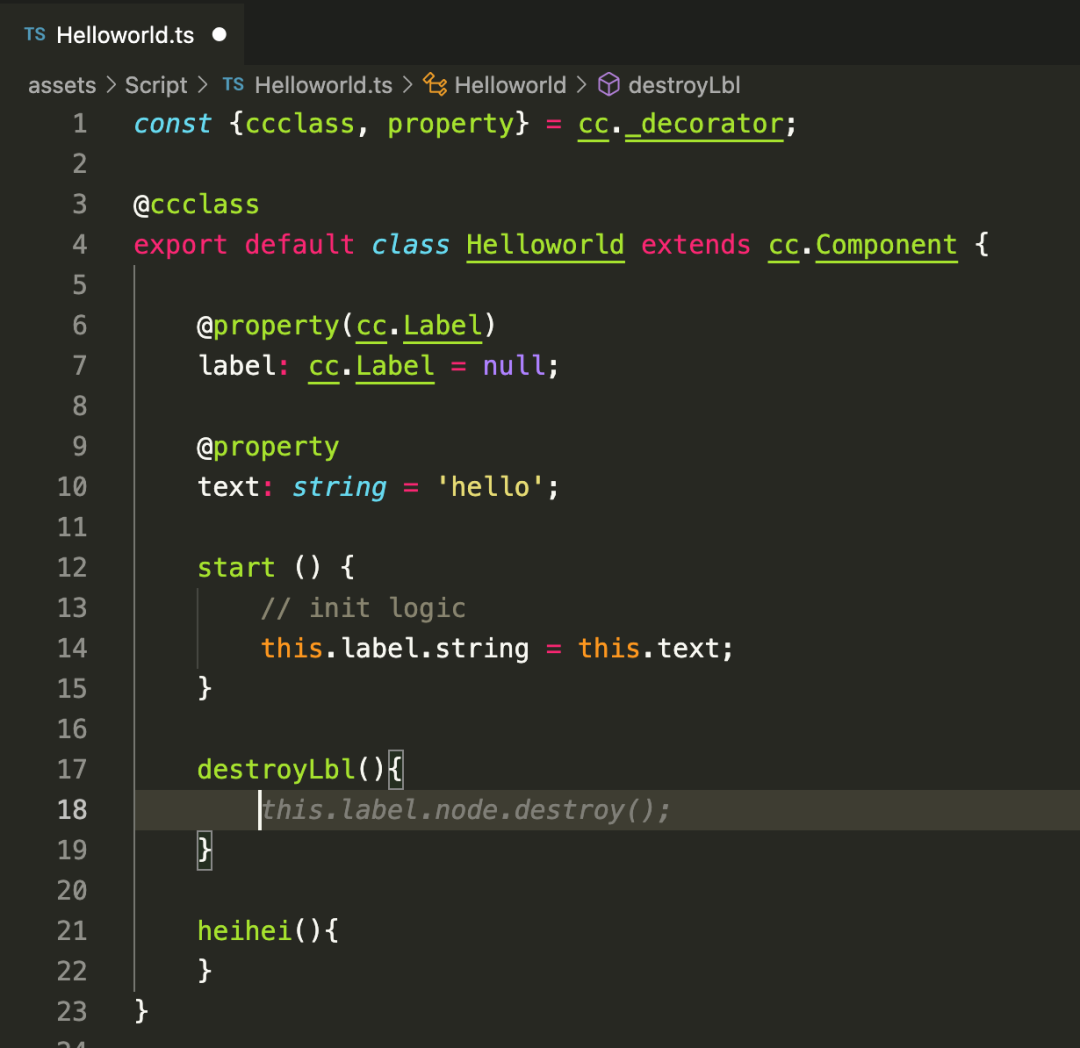Click the unsaved dot on Helloworld.ts tab
The image size is (1080, 1048).
click(x=220, y=34)
